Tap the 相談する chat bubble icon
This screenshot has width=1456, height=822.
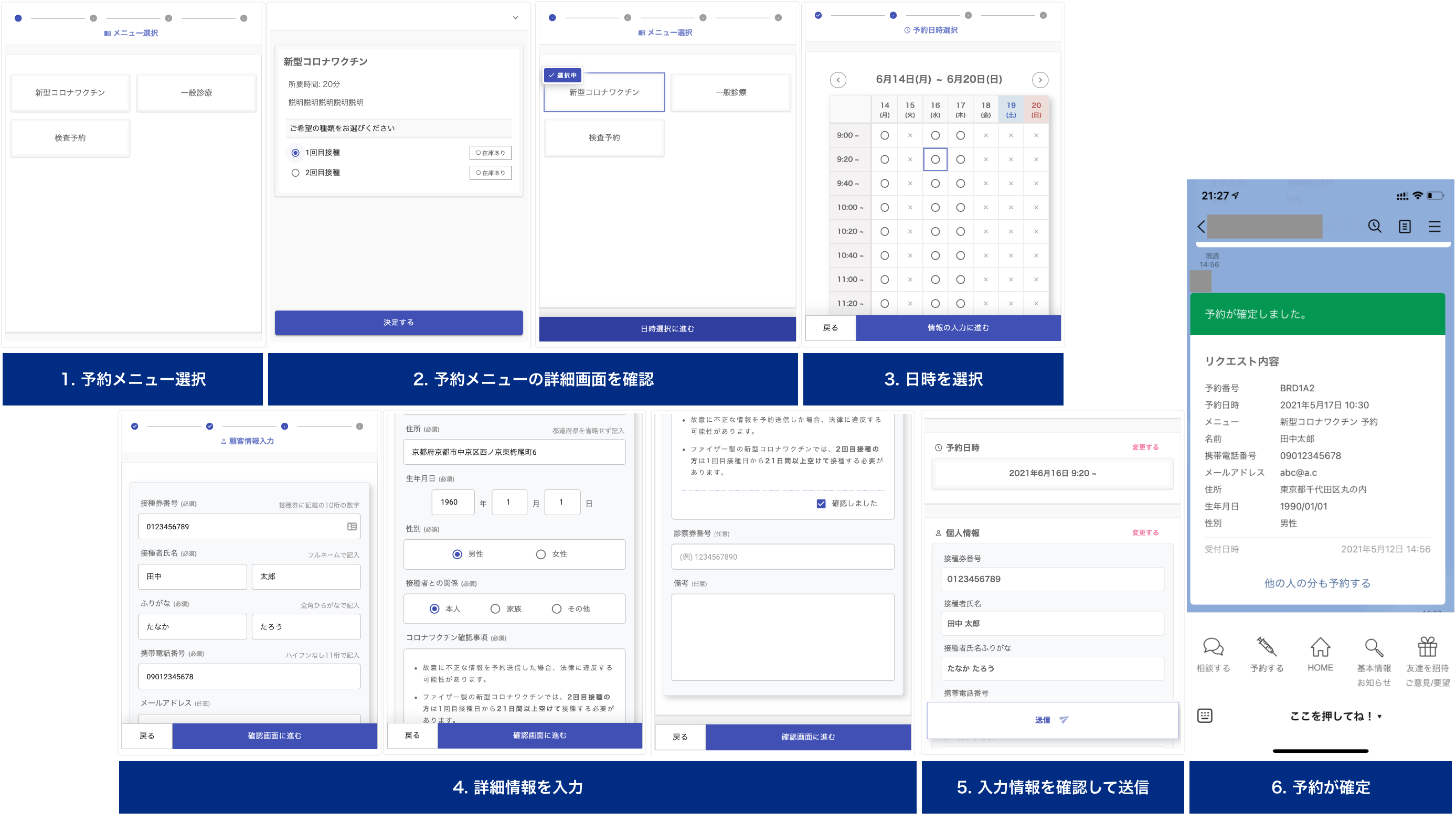(1213, 647)
